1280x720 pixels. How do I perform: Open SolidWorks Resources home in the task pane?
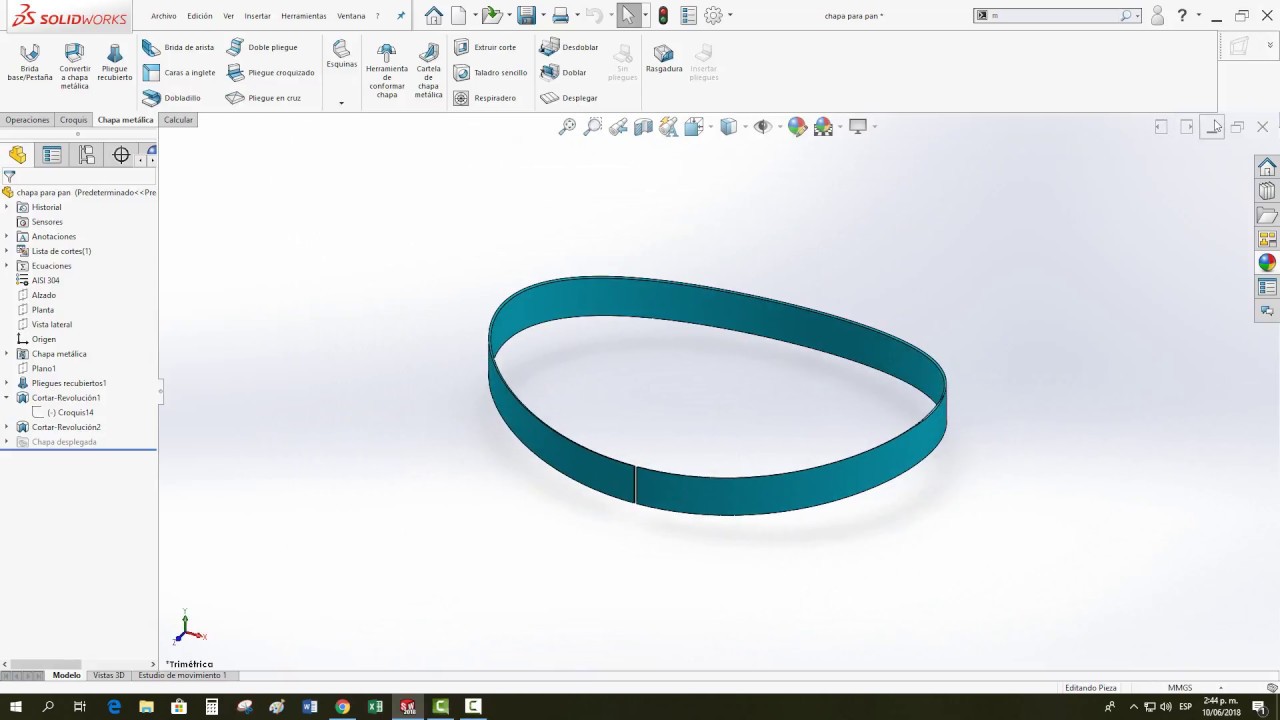point(1267,166)
